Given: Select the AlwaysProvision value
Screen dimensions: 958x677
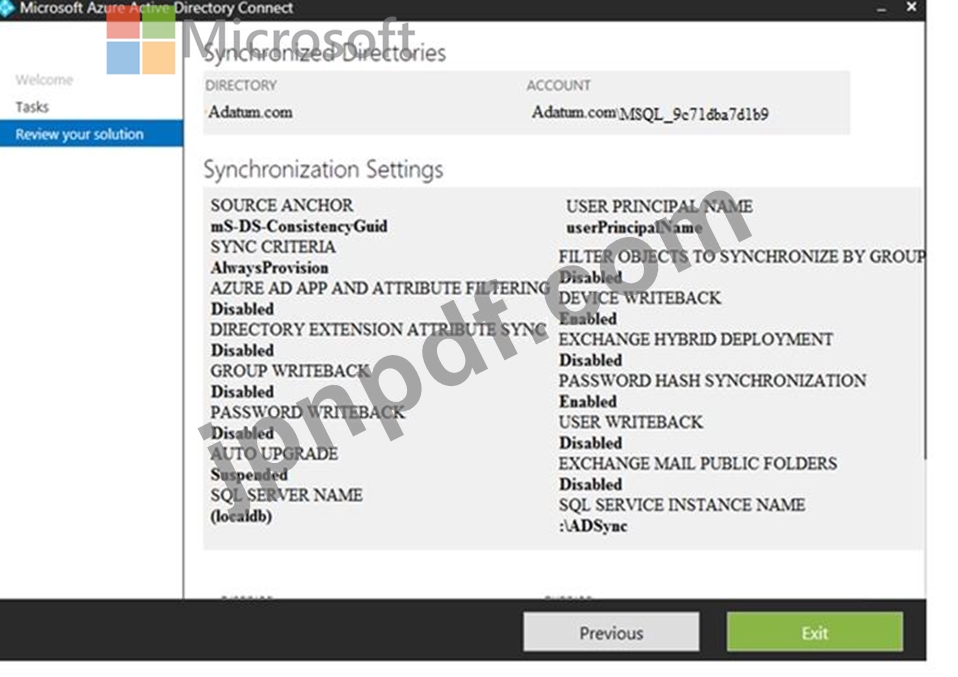Looking at the screenshot, I should pos(269,268).
